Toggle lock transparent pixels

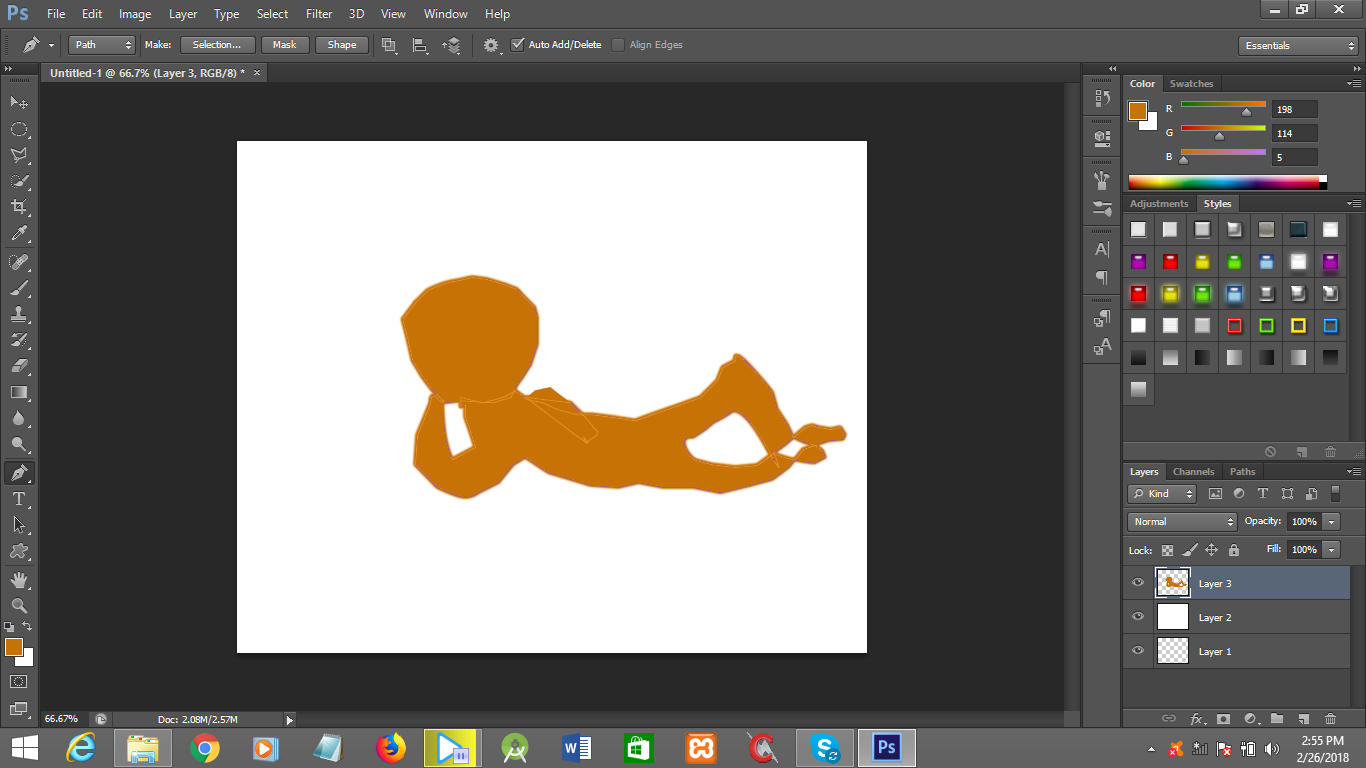pyautogui.click(x=1167, y=550)
